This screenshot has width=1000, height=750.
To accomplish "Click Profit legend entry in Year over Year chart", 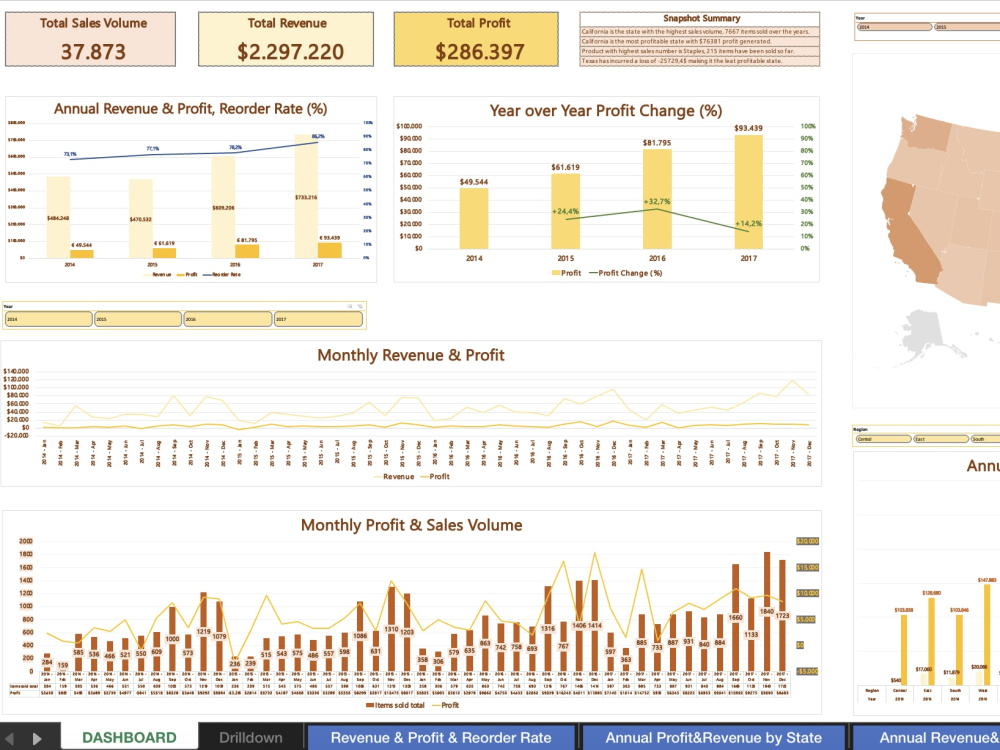I will point(566,273).
